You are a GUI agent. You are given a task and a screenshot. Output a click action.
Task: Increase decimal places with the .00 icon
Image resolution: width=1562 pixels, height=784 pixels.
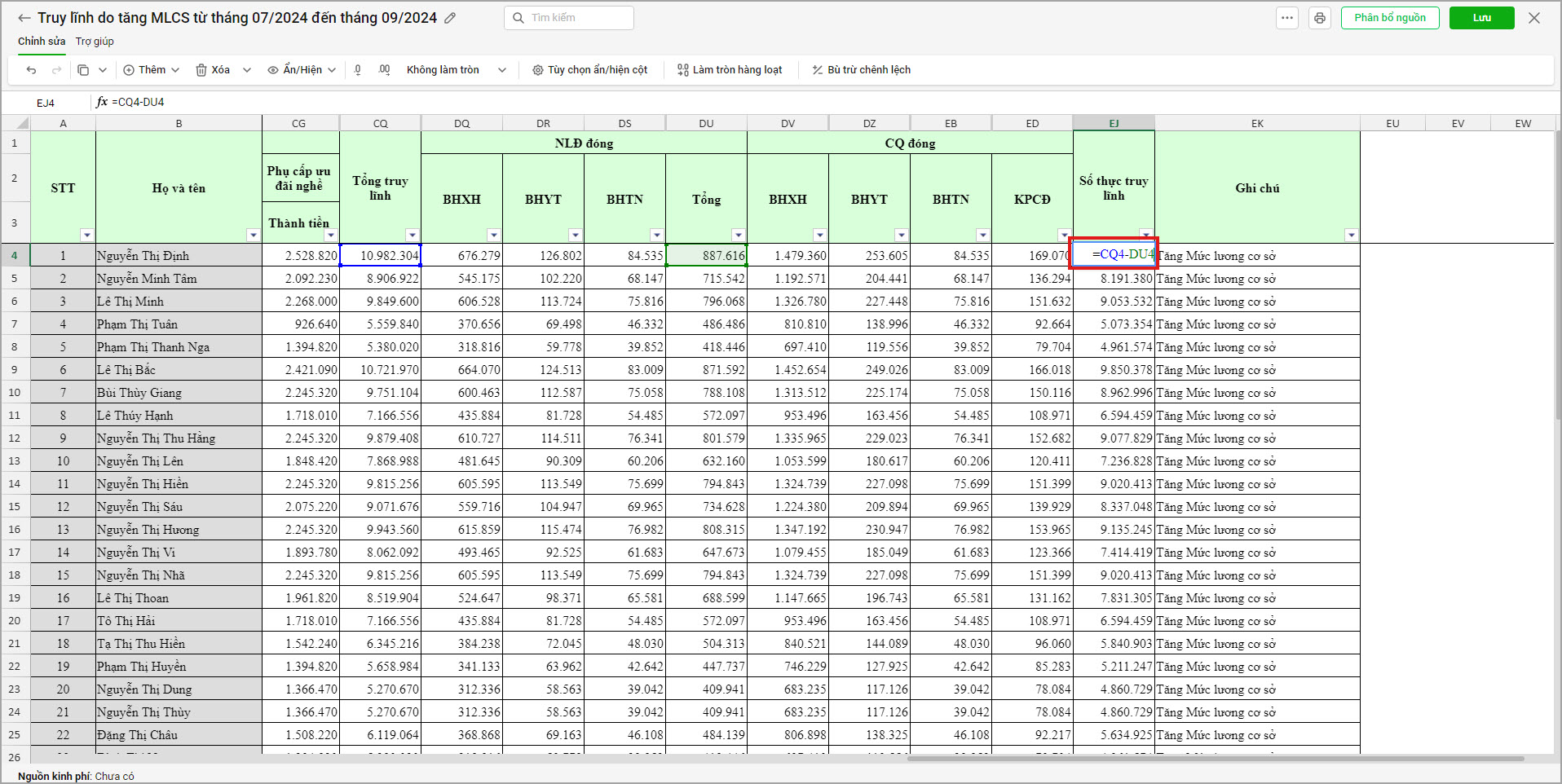click(385, 70)
